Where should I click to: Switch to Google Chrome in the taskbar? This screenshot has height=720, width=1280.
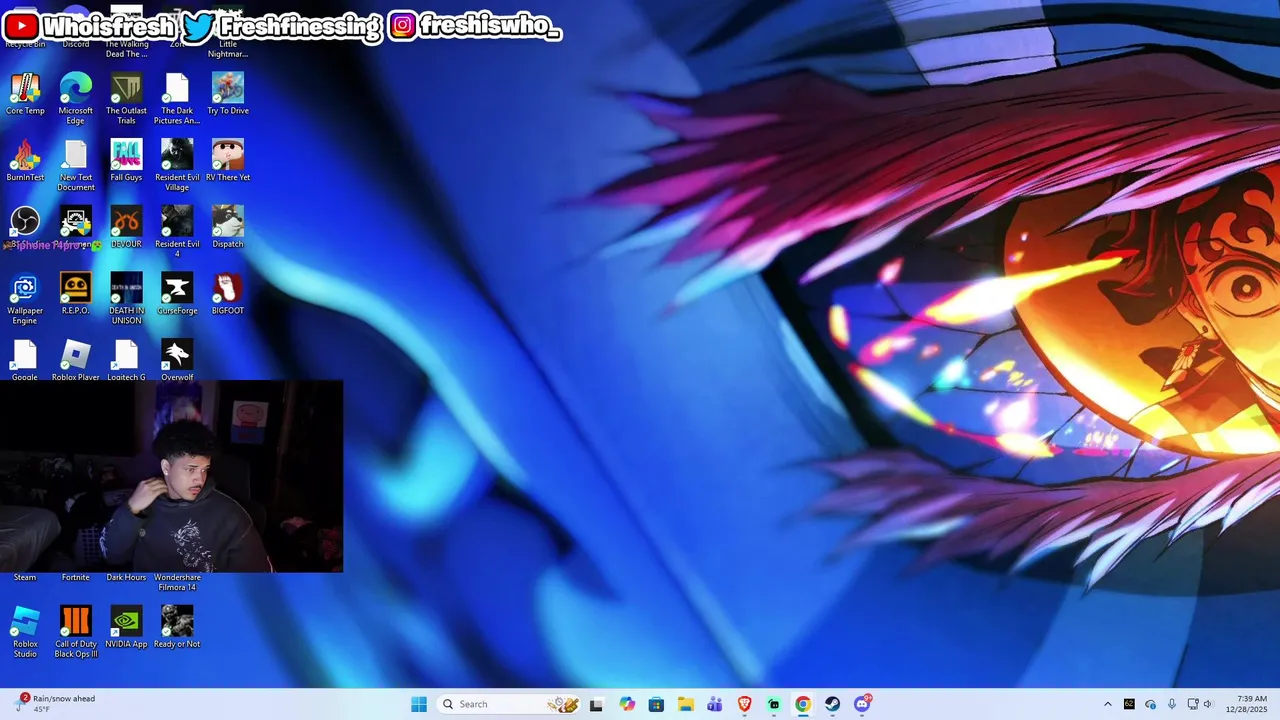point(803,704)
